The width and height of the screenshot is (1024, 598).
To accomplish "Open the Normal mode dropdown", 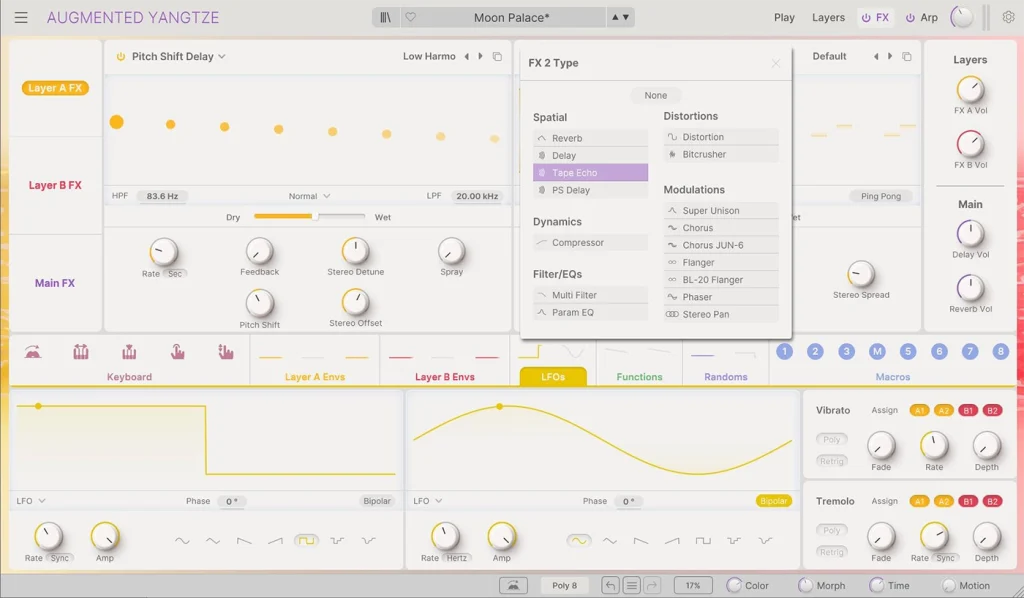I will [310, 197].
